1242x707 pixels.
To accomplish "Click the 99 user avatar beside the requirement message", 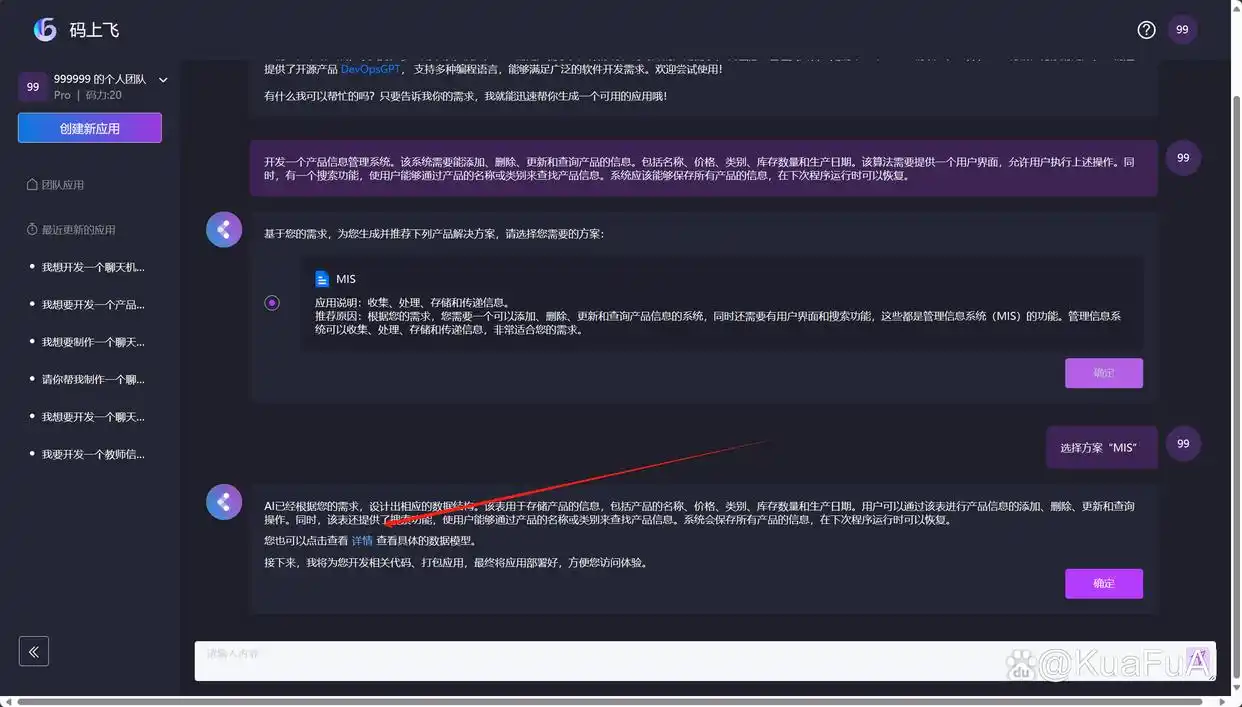I will tap(1183, 157).
